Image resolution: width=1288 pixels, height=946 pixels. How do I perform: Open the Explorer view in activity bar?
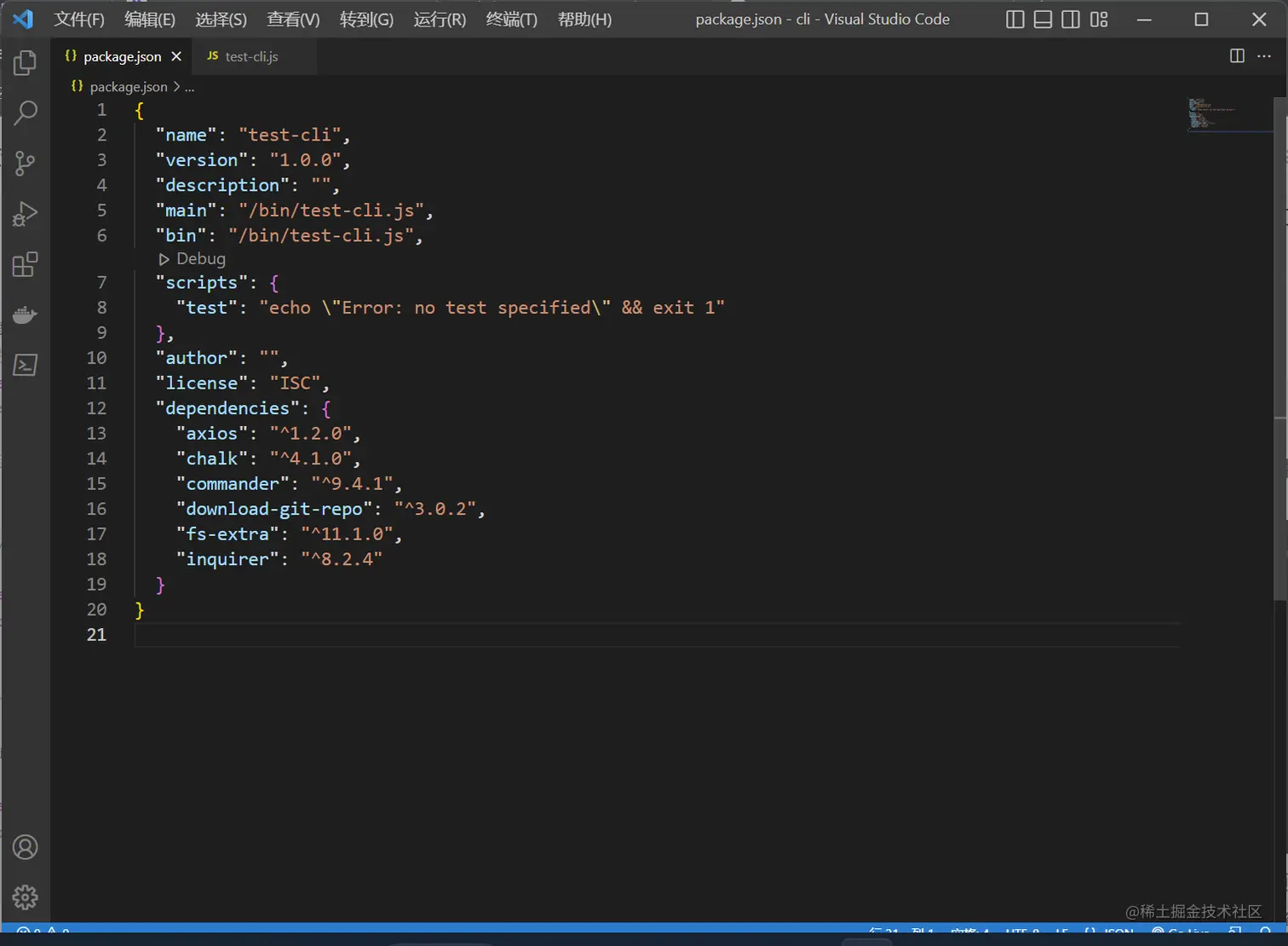click(26, 62)
